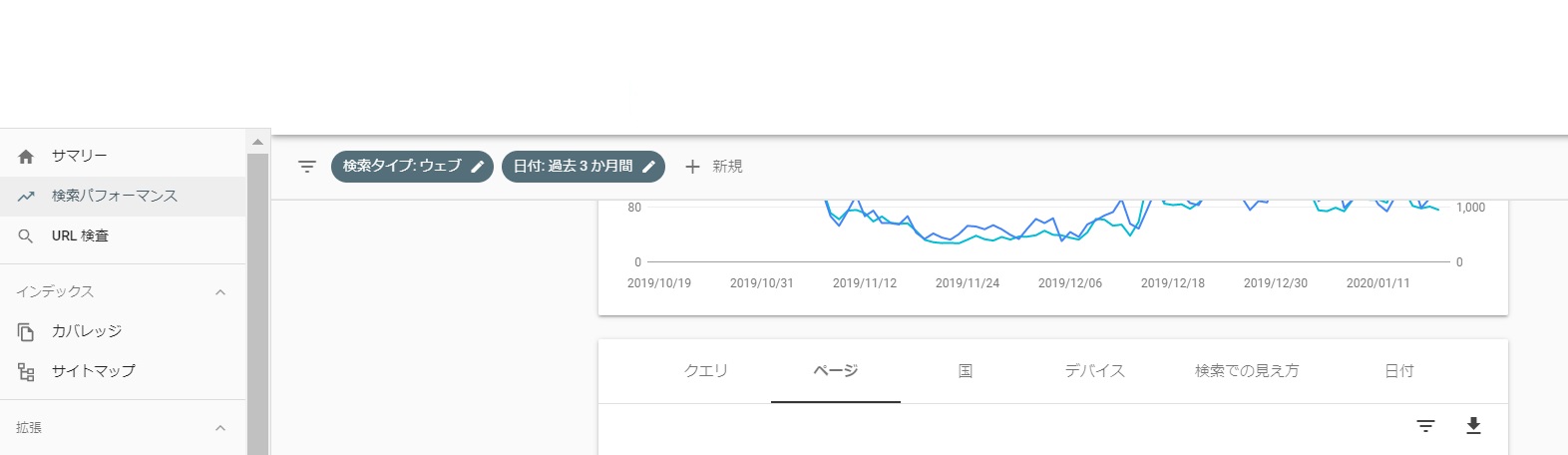Viewport: 1568px width, 455px height.
Task: Open the 検索での見え方 tab
Action: 1247,371
